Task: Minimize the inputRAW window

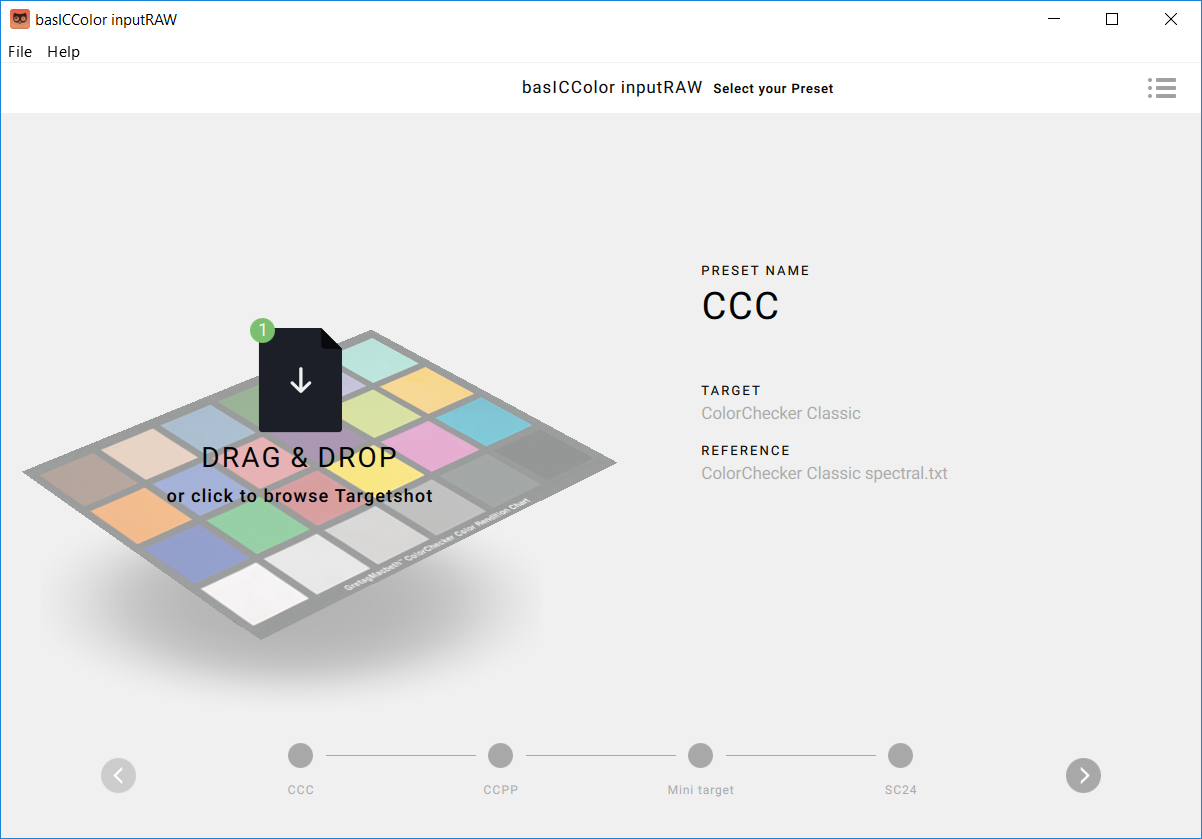Action: [1053, 19]
